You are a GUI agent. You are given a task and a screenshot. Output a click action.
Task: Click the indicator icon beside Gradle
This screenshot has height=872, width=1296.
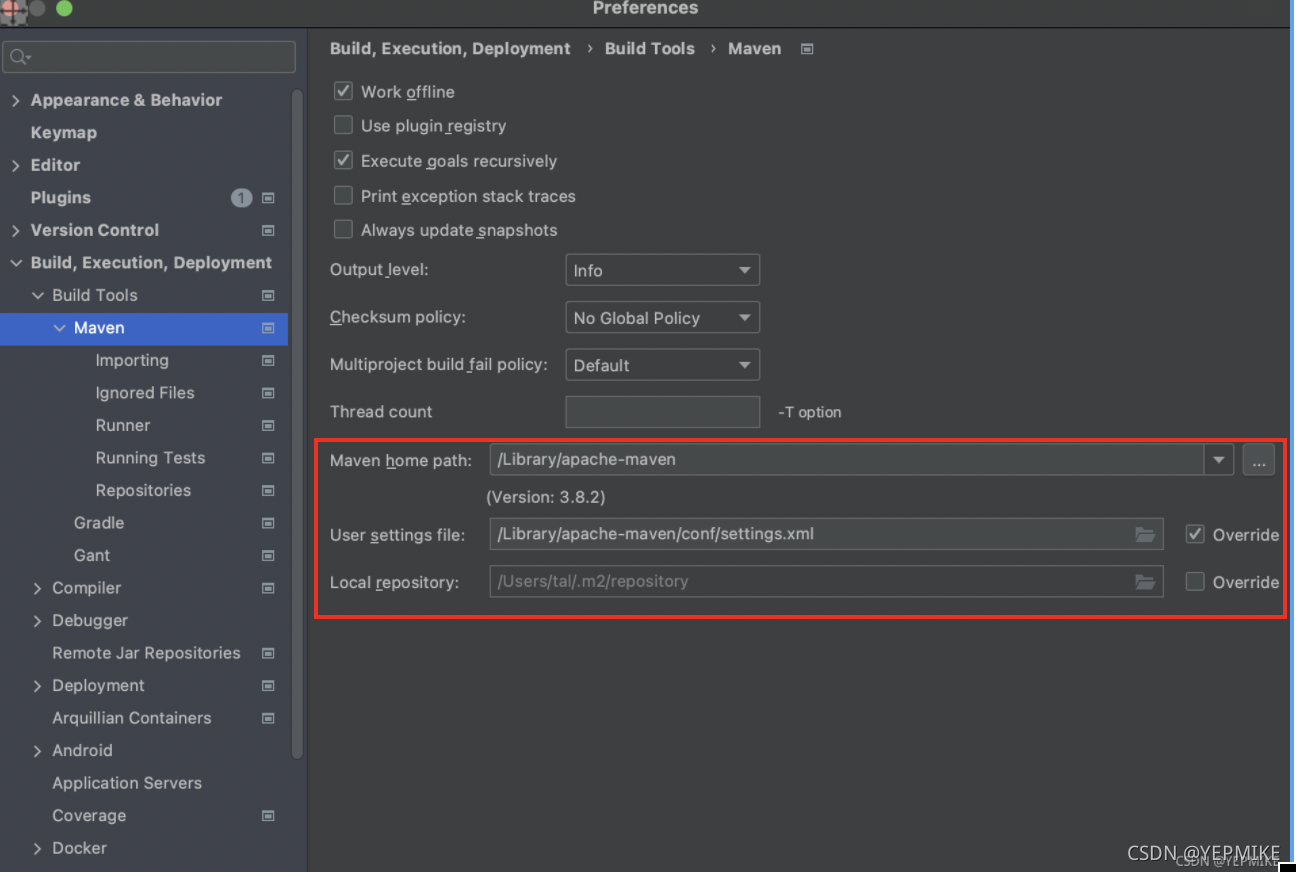(268, 522)
